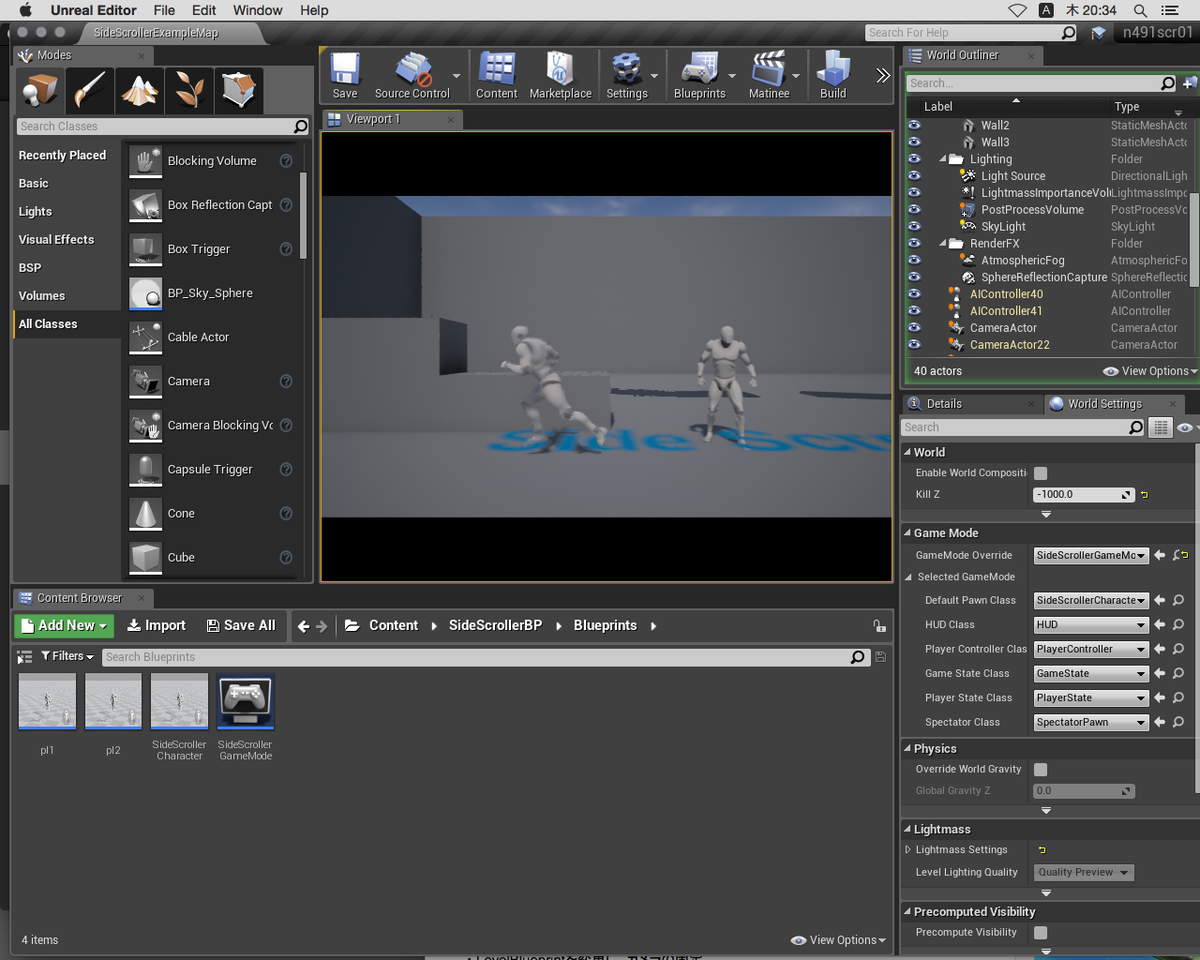This screenshot has width=1200, height=960.
Task: Navigate forward in Content Browser history
Action: tap(322, 626)
